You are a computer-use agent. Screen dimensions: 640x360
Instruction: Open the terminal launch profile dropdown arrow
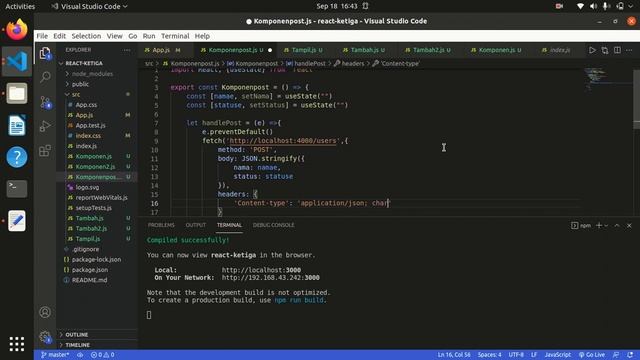[x=606, y=225]
